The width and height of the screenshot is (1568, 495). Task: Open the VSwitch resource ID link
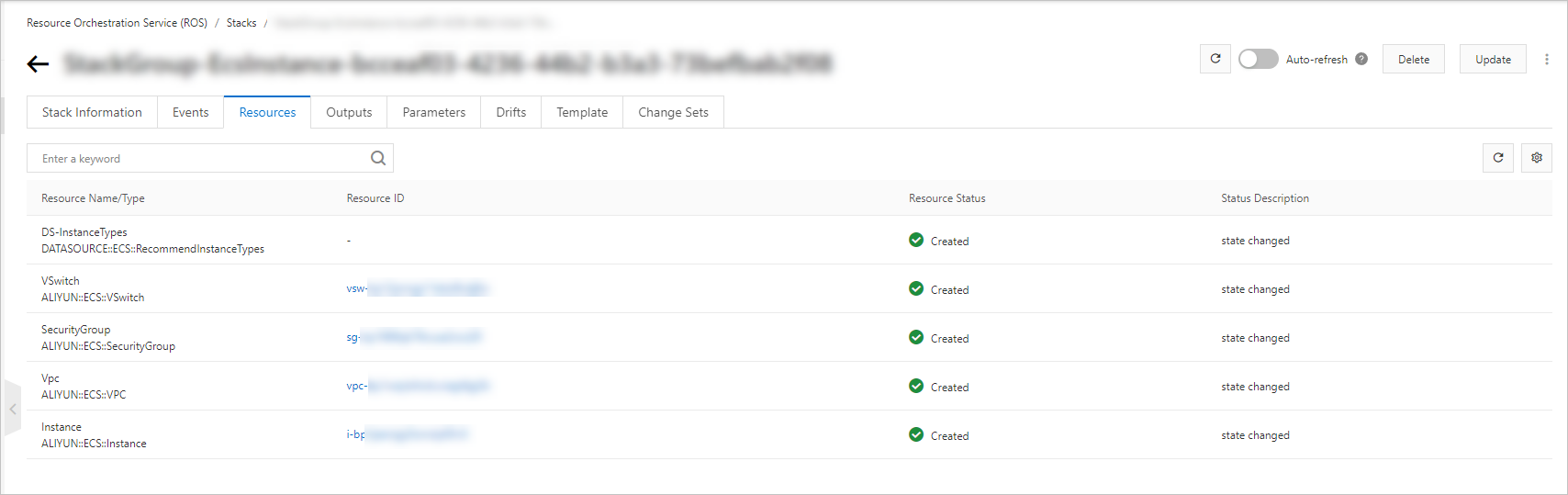pos(417,288)
